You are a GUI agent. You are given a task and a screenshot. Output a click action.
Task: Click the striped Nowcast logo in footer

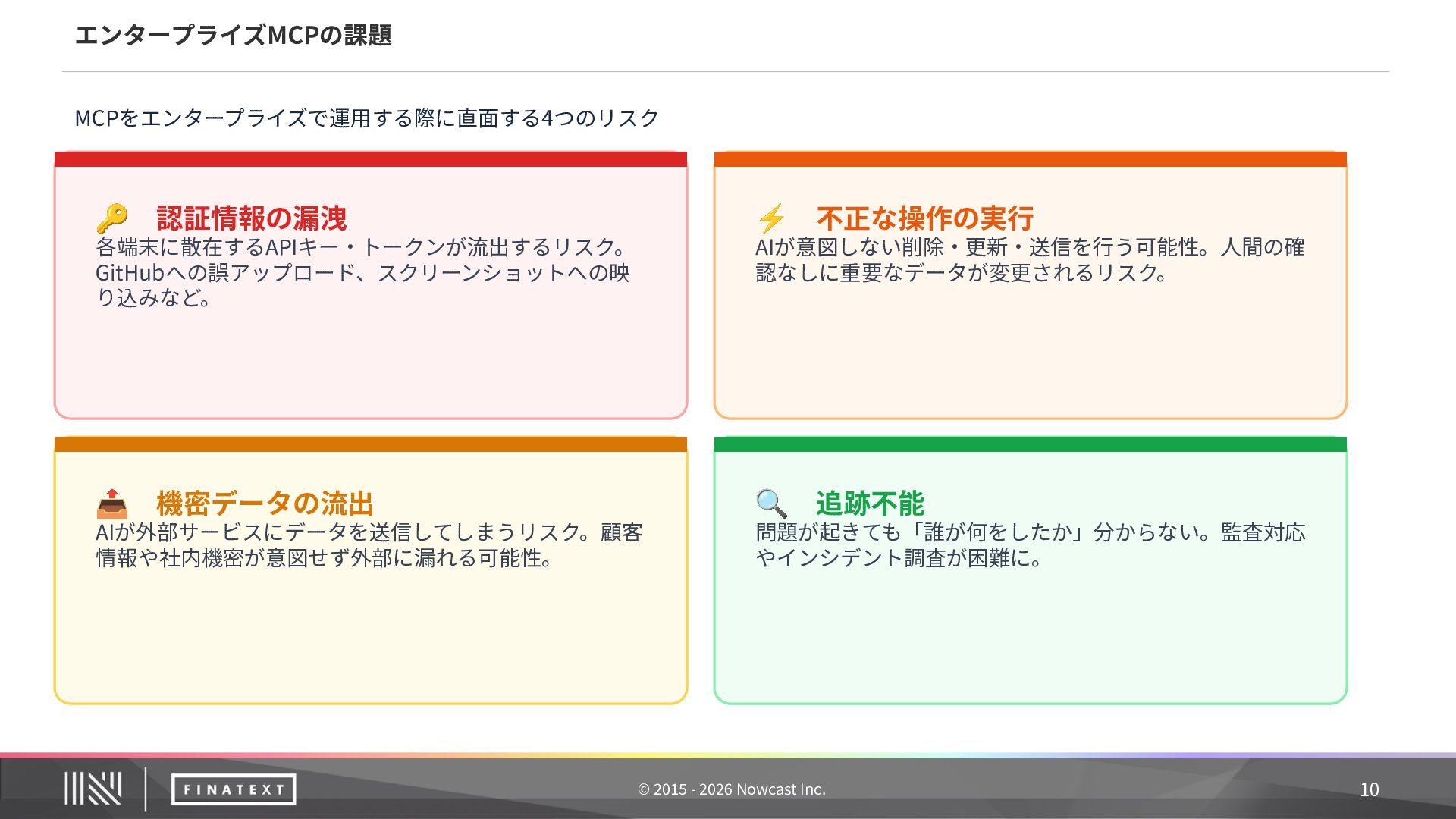(93, 789)
